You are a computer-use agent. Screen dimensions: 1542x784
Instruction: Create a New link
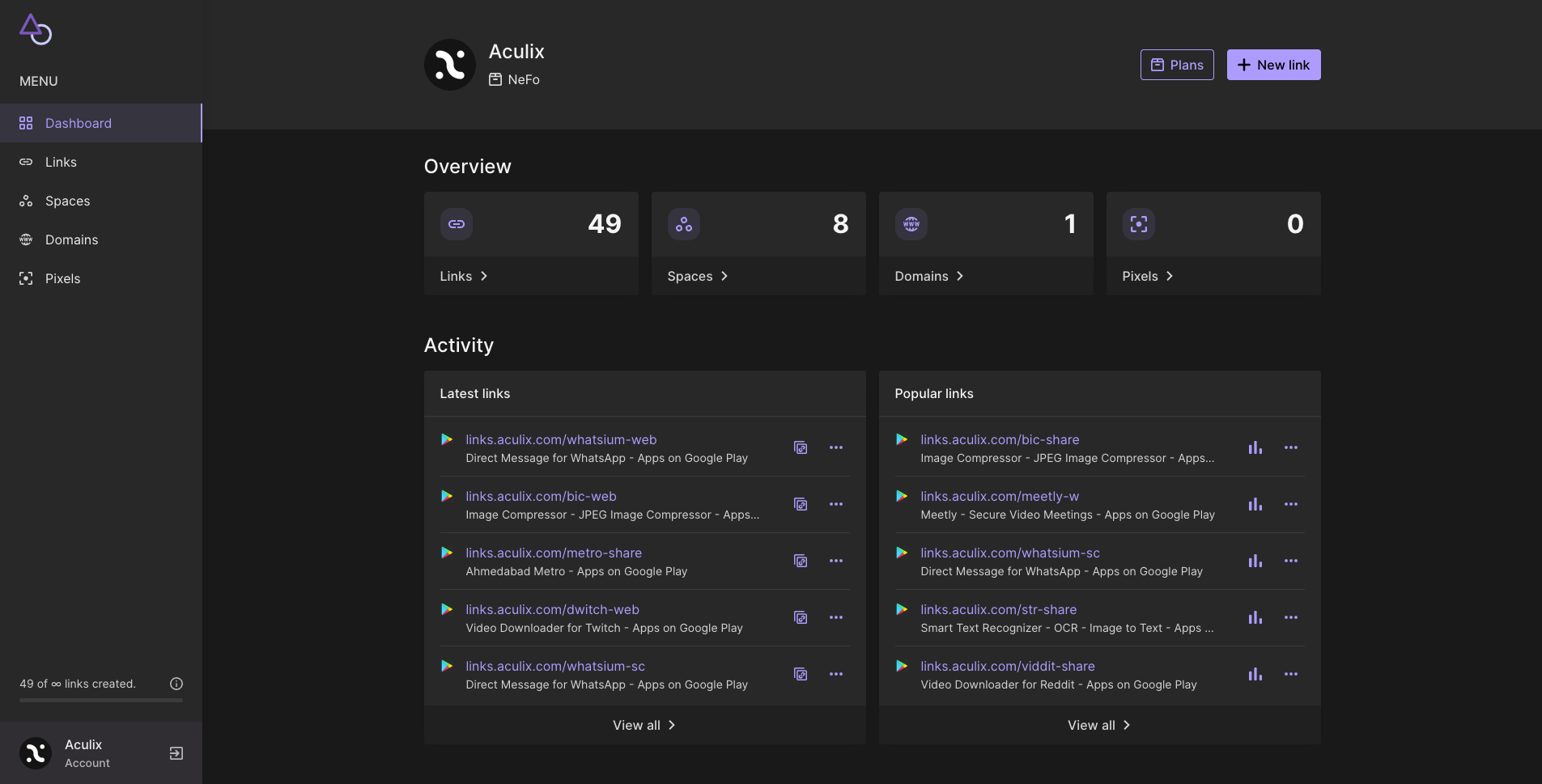pyautogui.click(x=1273, y=65)
